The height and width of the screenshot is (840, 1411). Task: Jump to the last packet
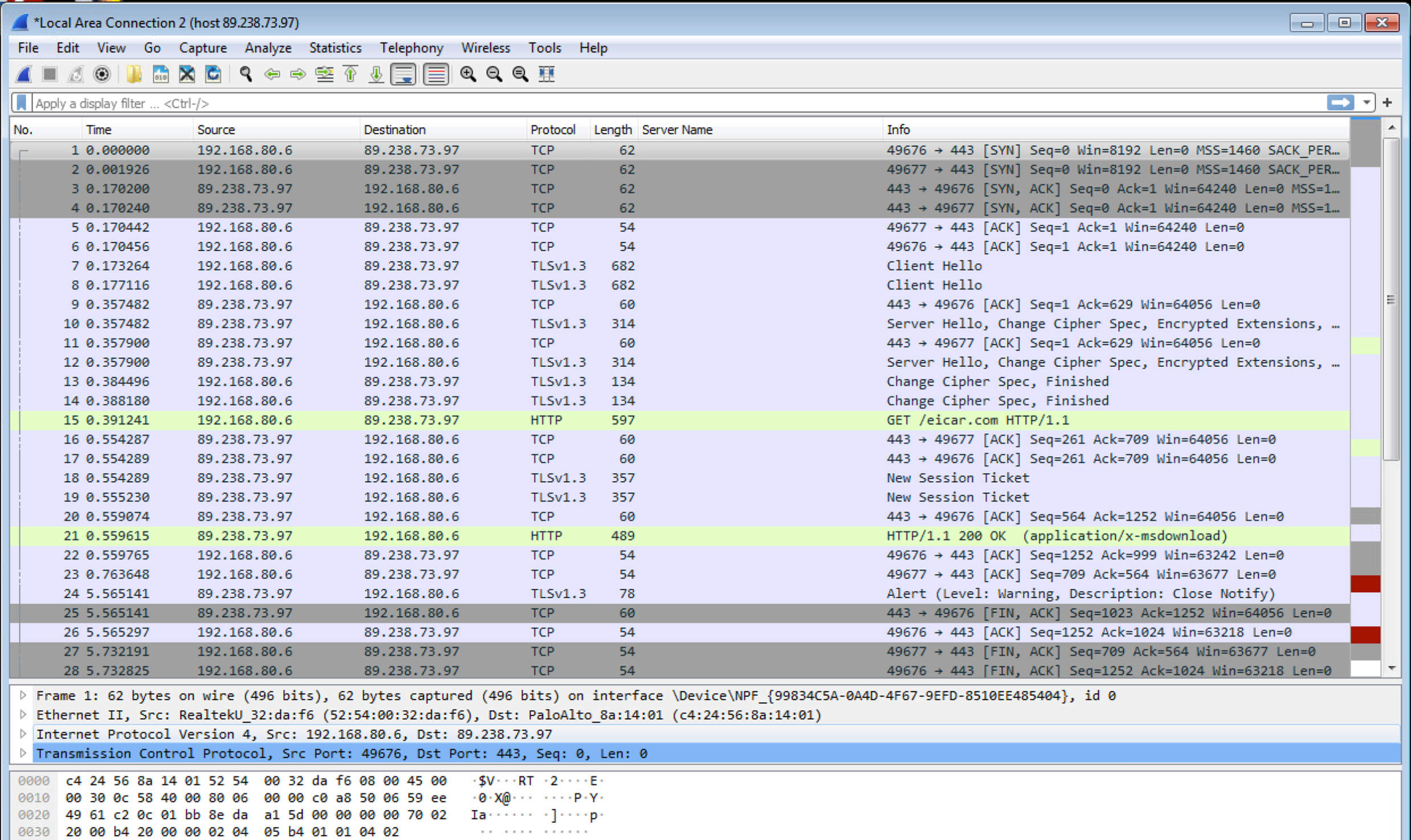(377, 74)
